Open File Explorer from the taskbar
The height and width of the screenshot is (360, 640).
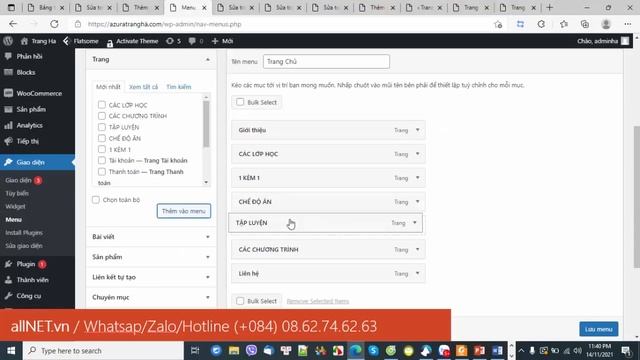(x=233, y=351)
